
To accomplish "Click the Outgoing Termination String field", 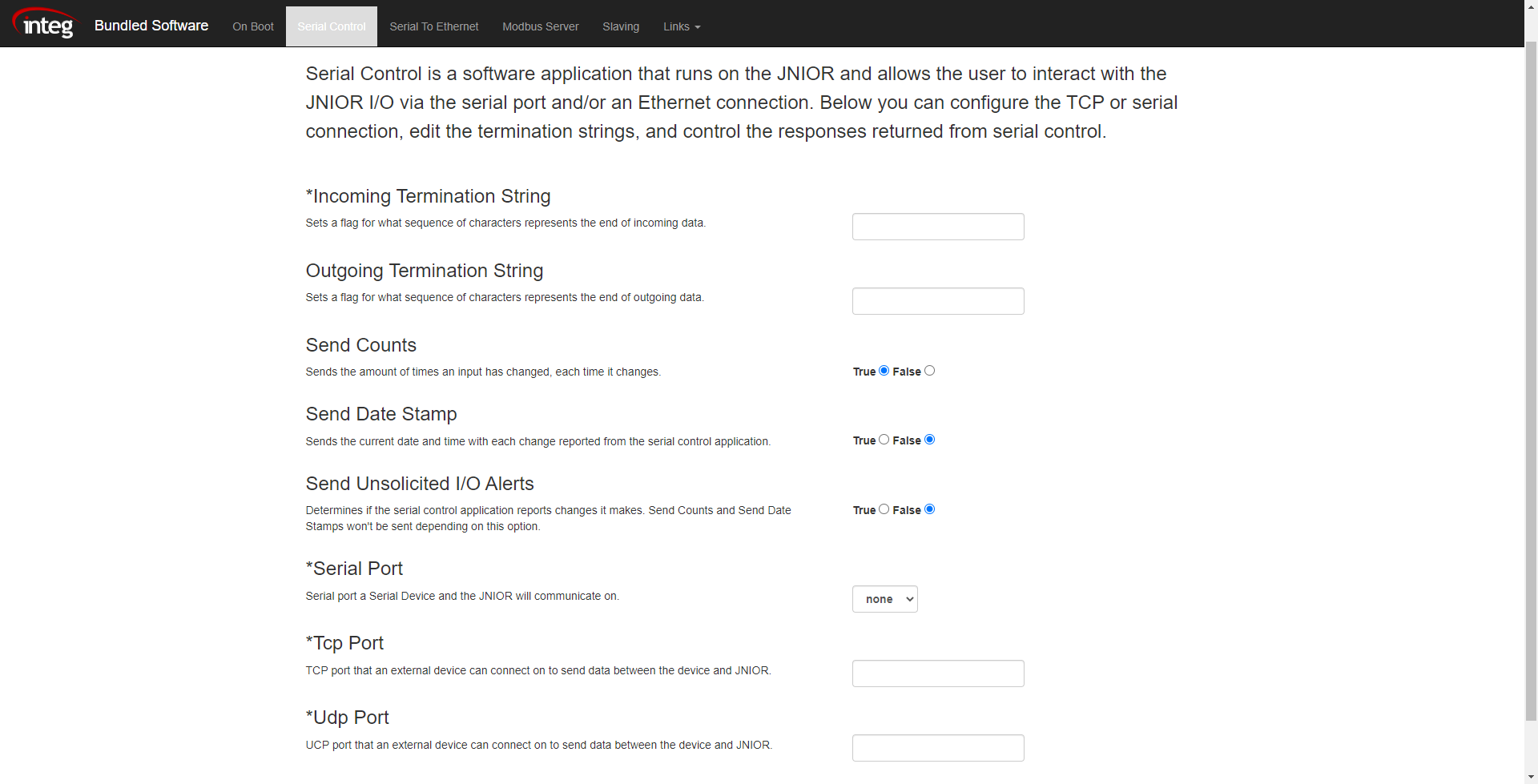I will pyautogui.click(x=937, y=300).
